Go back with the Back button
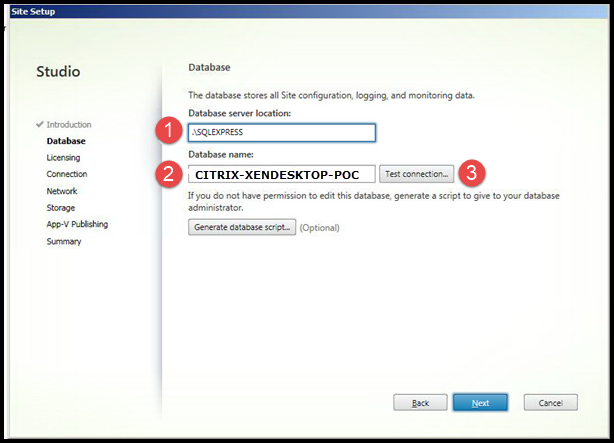 click(x=420, y=403)
